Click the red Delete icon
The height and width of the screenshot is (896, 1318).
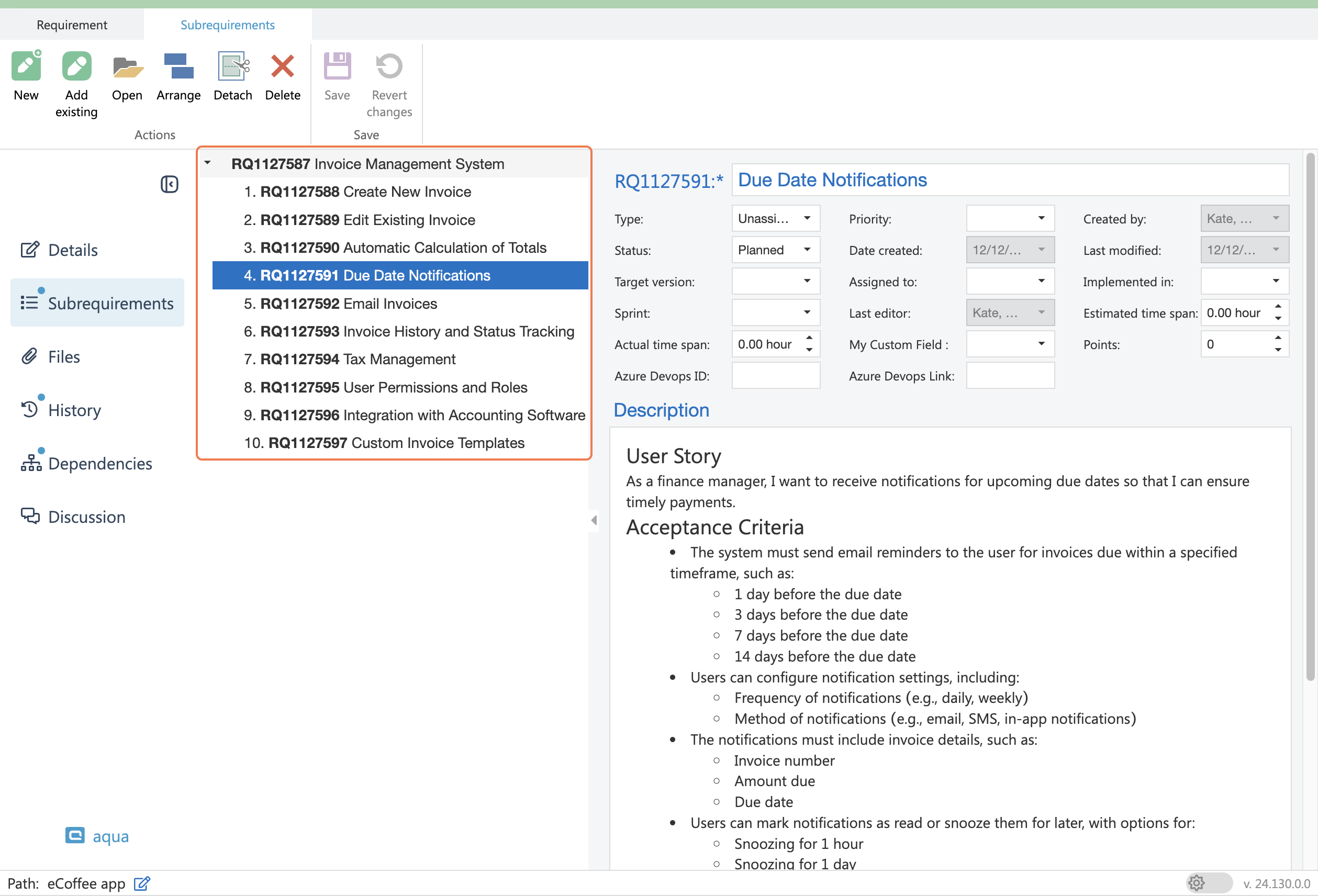(x=283, y=67)
